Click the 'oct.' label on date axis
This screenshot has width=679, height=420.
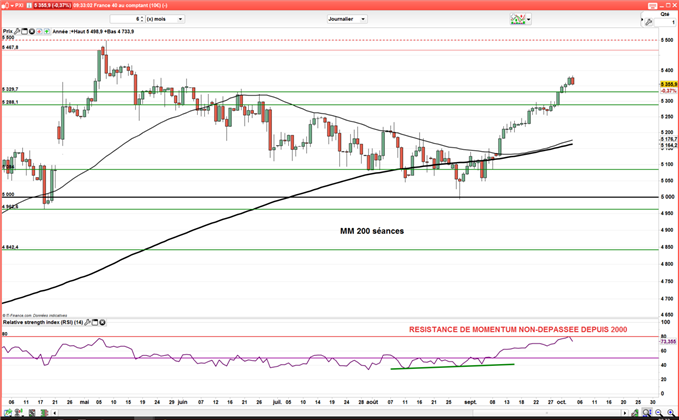(x=561, y=402)
